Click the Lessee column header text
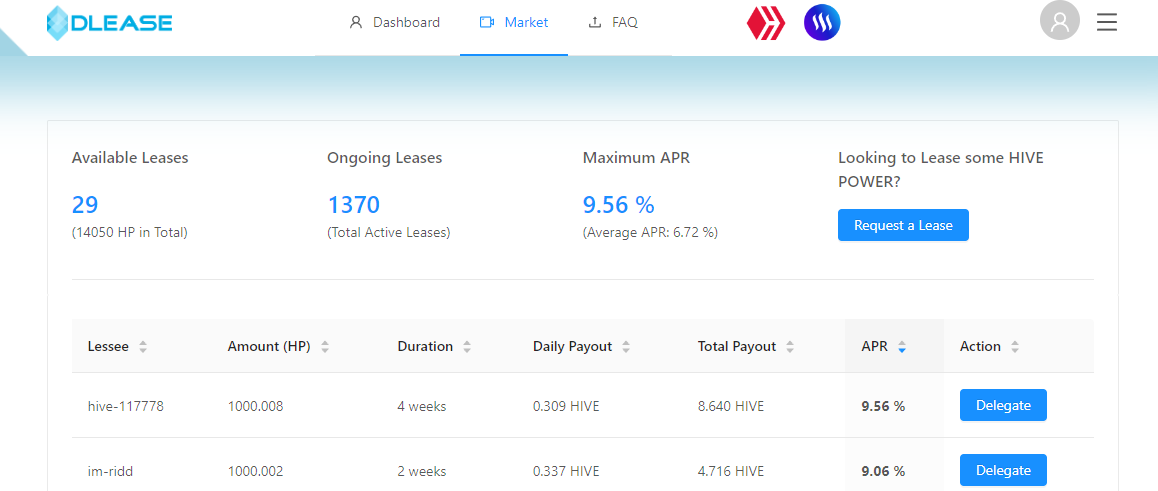 108,346
